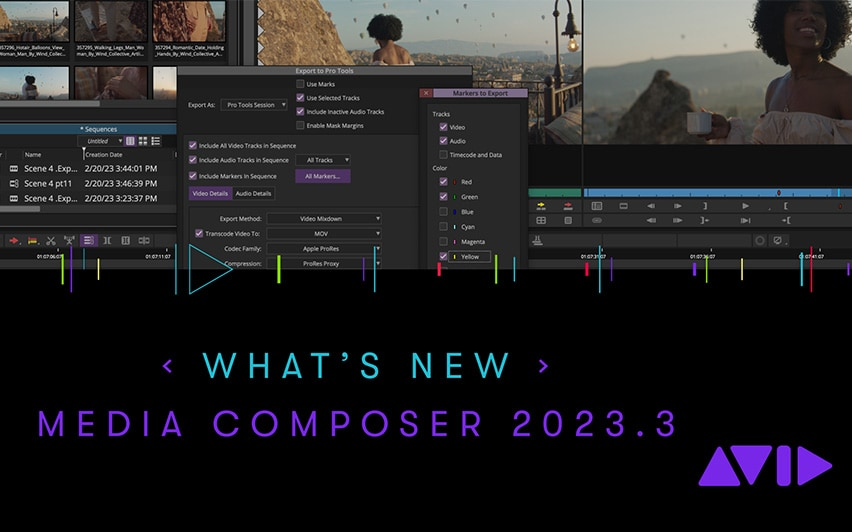This screenshot has width=852, height=532.
Task: Check Timecode and Data under Tracks
Action: coord(443,155)
